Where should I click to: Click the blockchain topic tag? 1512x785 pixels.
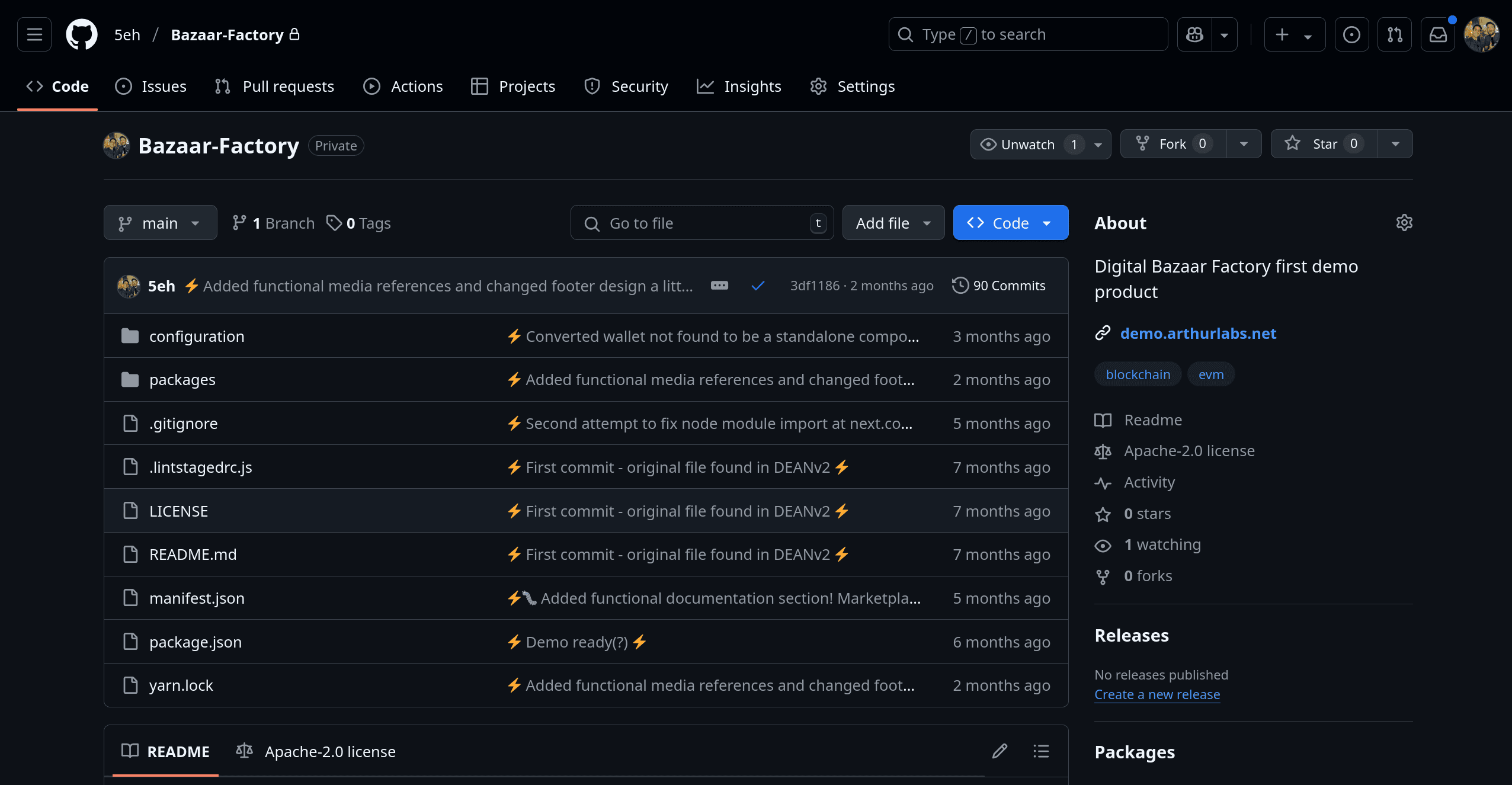[x=1138, y=374]
